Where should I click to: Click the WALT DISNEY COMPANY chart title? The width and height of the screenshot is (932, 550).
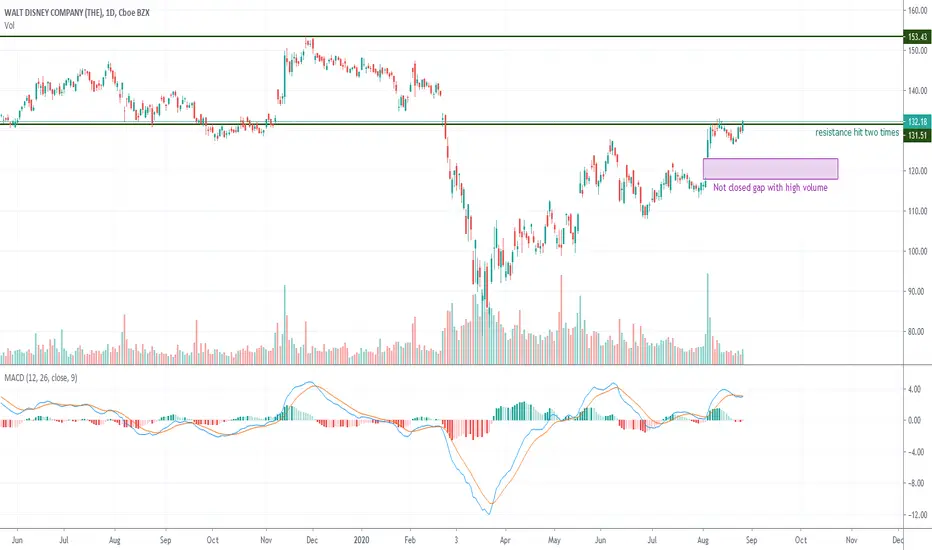[77, 12]
